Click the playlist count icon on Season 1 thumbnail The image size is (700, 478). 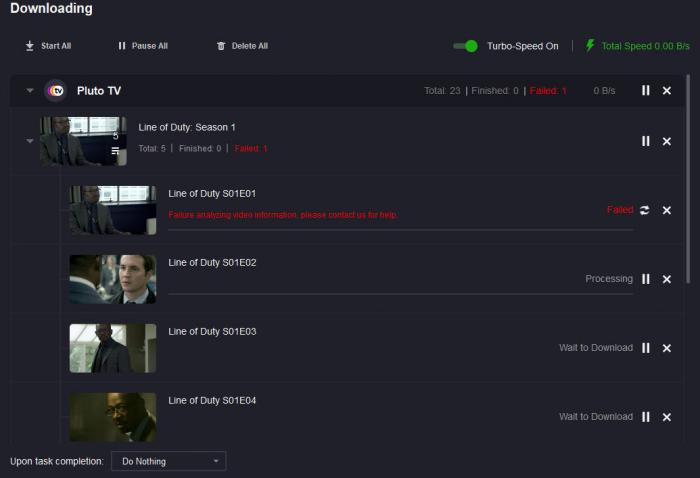point(115,151)
